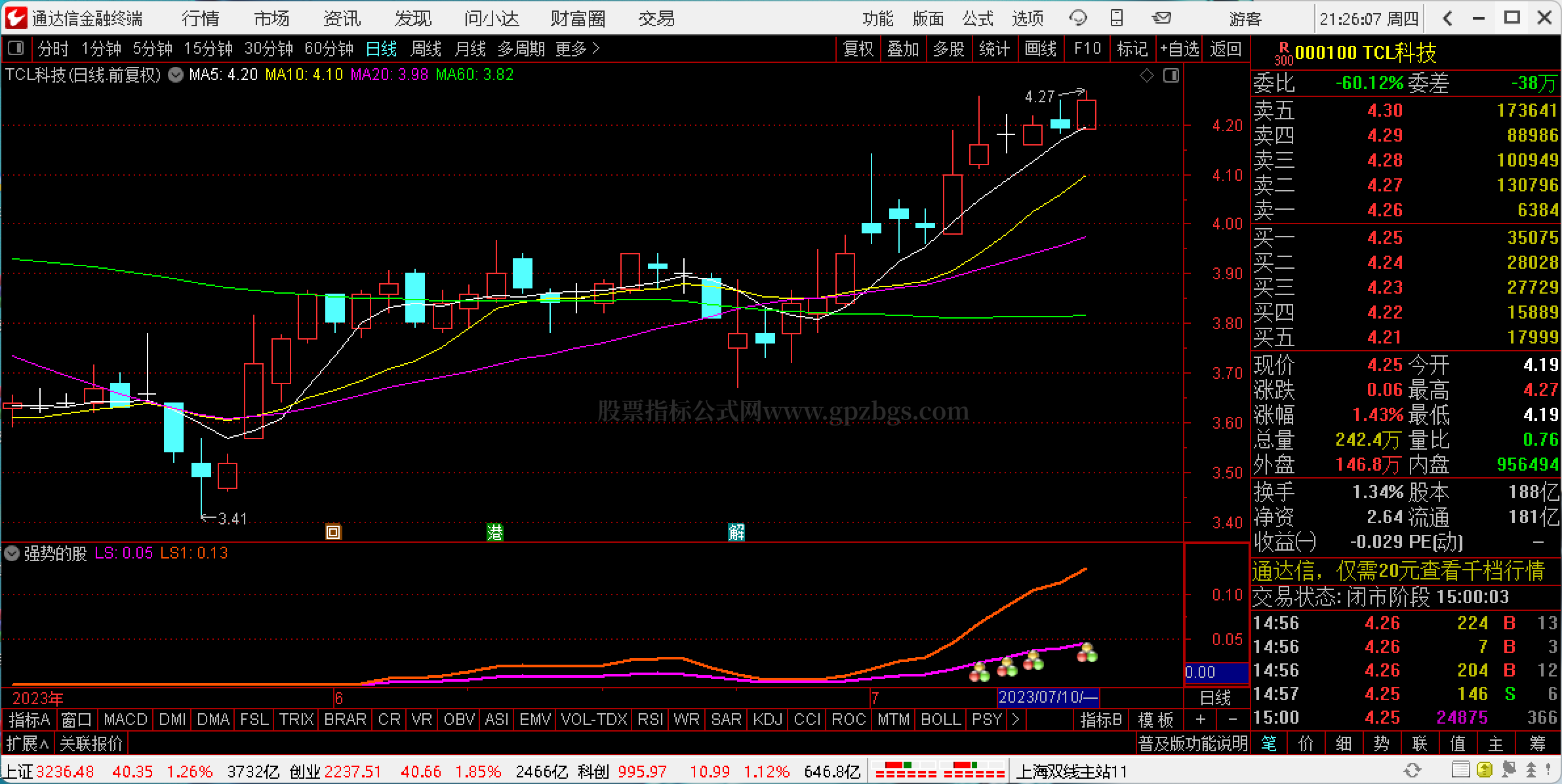1562x784 pixels.
Task: Click the refresh sync icon in status bar
Action: coord(1412,770)
